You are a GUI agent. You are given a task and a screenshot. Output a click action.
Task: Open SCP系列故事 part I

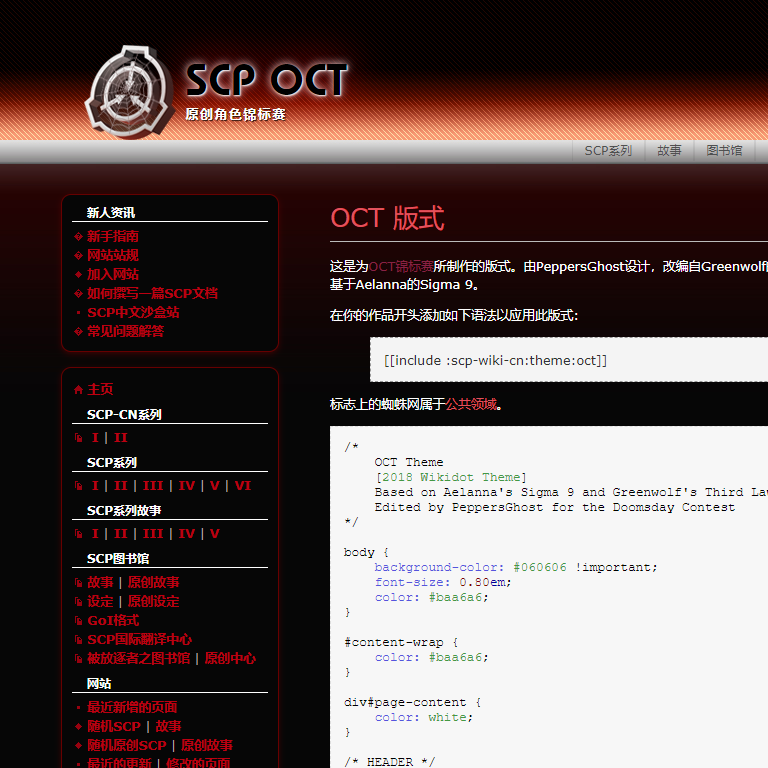[x=95, y=533]
